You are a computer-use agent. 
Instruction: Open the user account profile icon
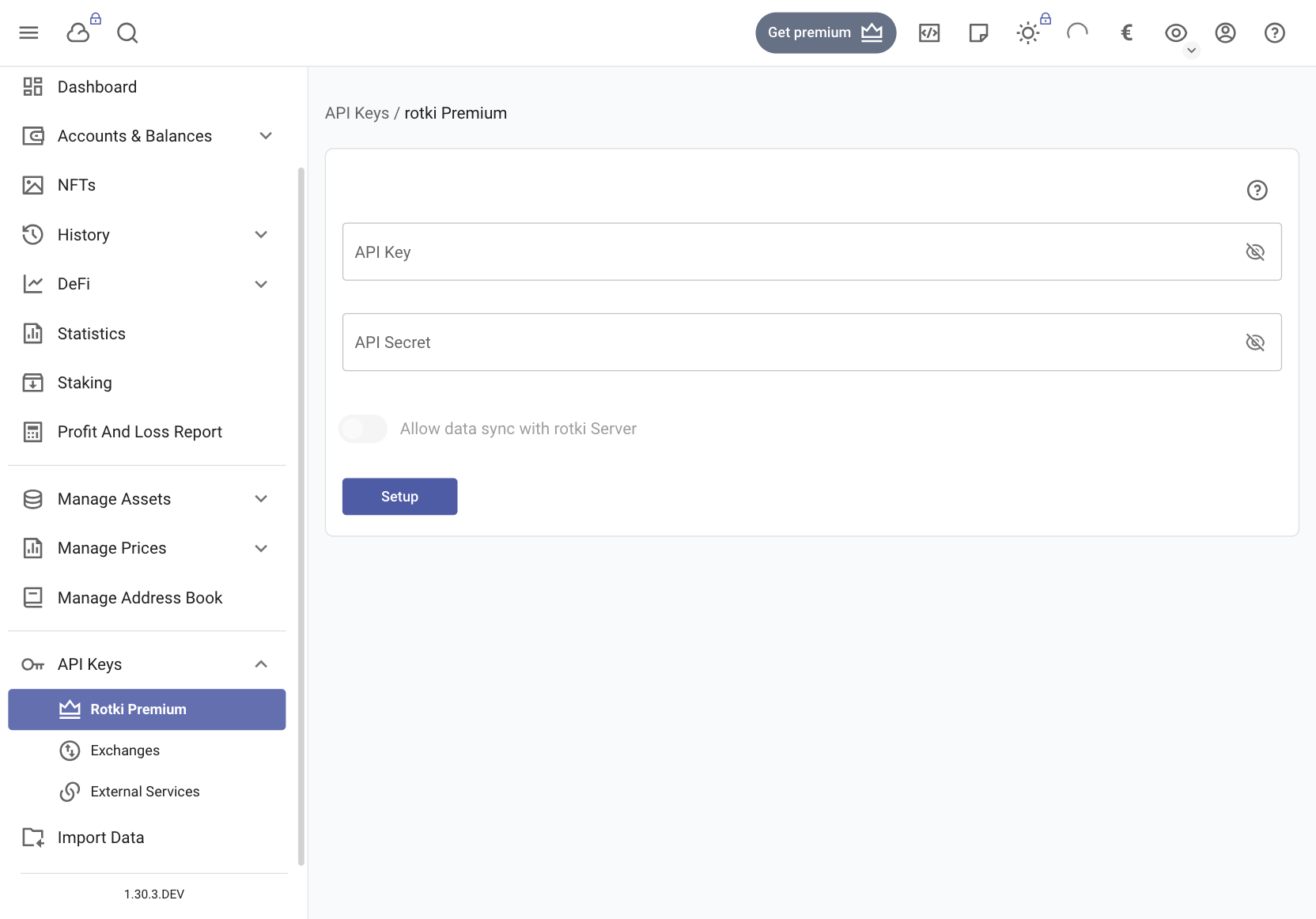(1225, 32)
